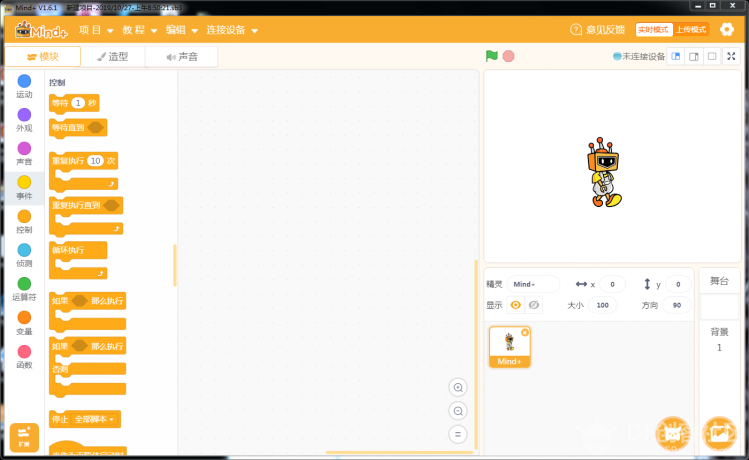Open the 编辑 menu
Viewport: 749px width, 460px height.
pyautogui.click(x=182, y=30)
